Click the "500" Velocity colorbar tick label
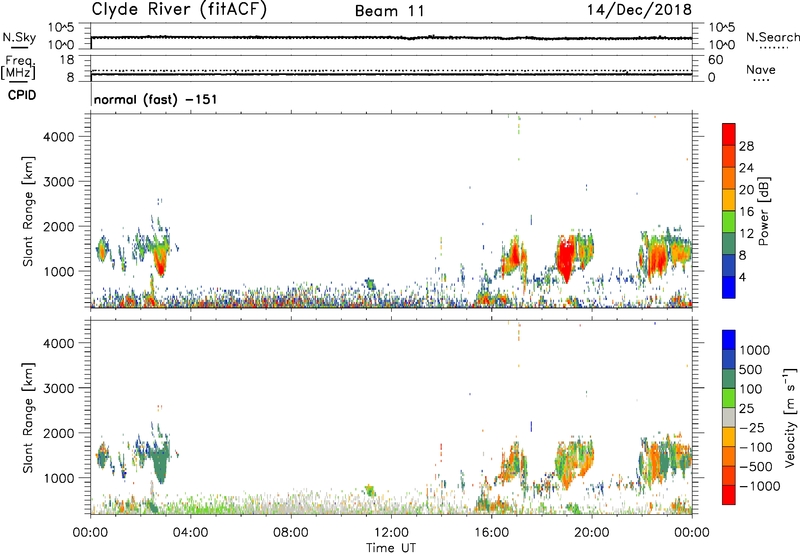 tap(751, 369)
